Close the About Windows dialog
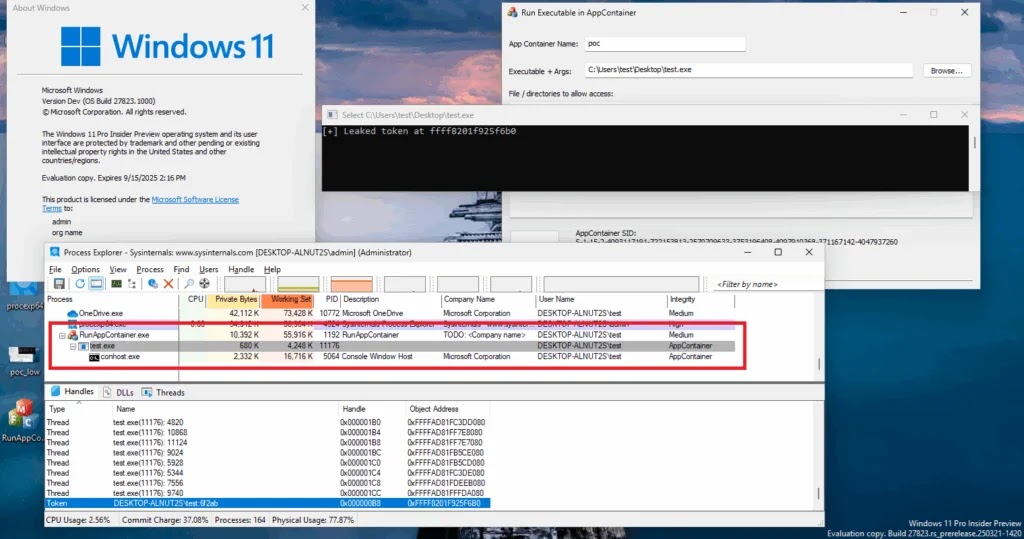 coord(304,8)
